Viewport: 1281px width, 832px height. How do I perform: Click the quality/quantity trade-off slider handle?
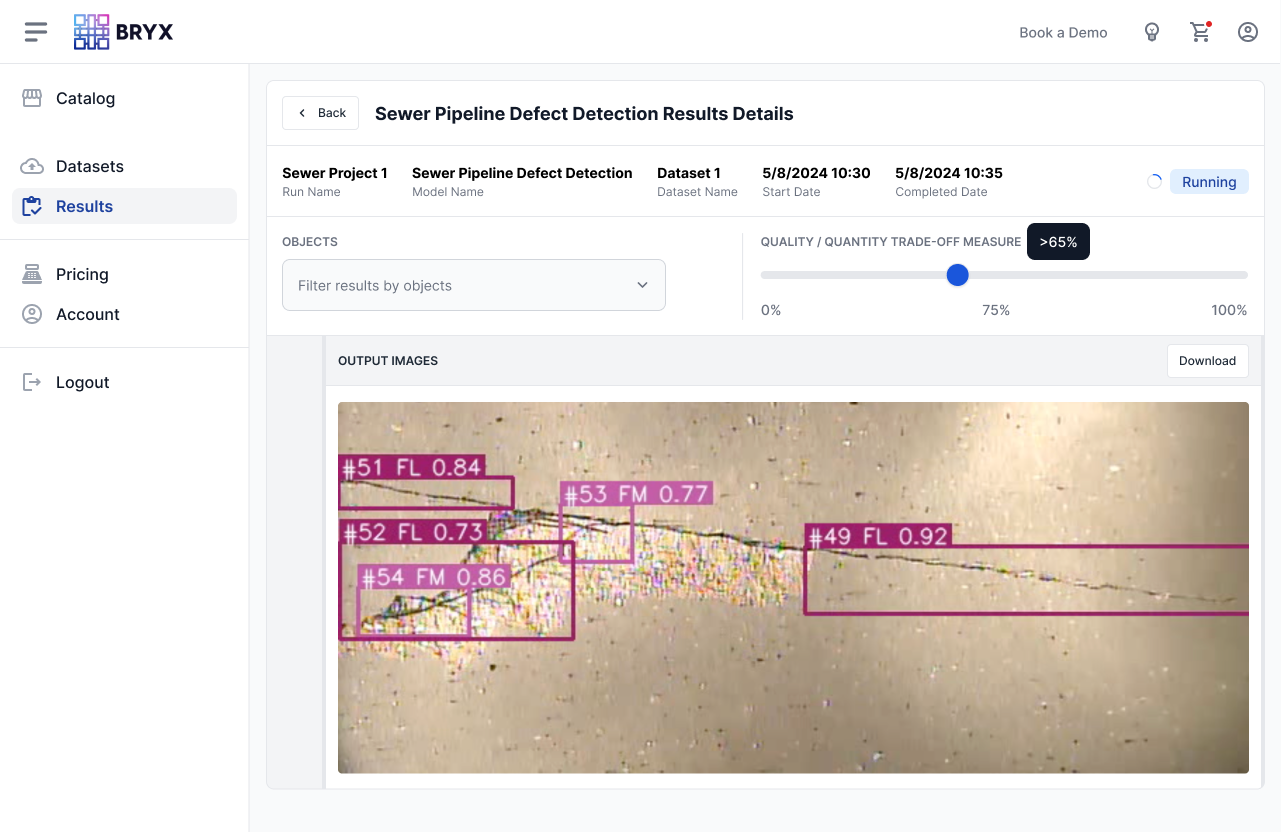[x=957, y=275]
